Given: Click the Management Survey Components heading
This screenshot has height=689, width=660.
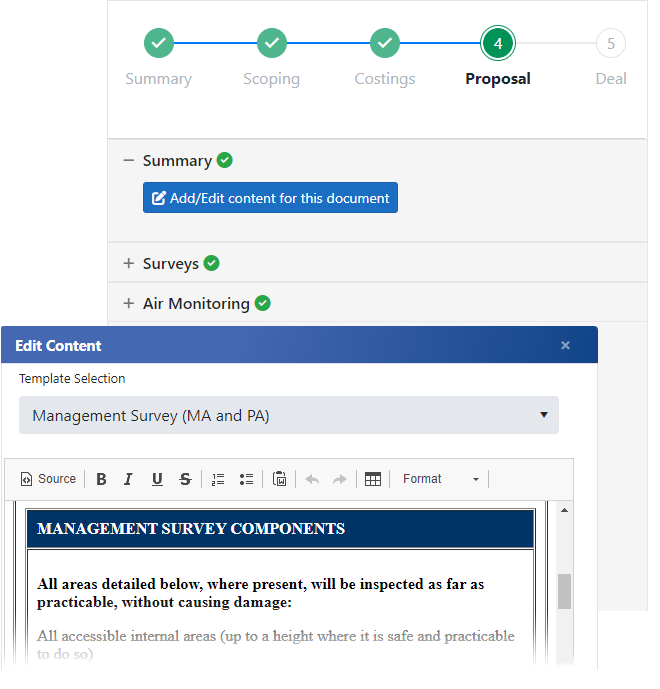Looking at the screenshot, I should tap(191, 529).
